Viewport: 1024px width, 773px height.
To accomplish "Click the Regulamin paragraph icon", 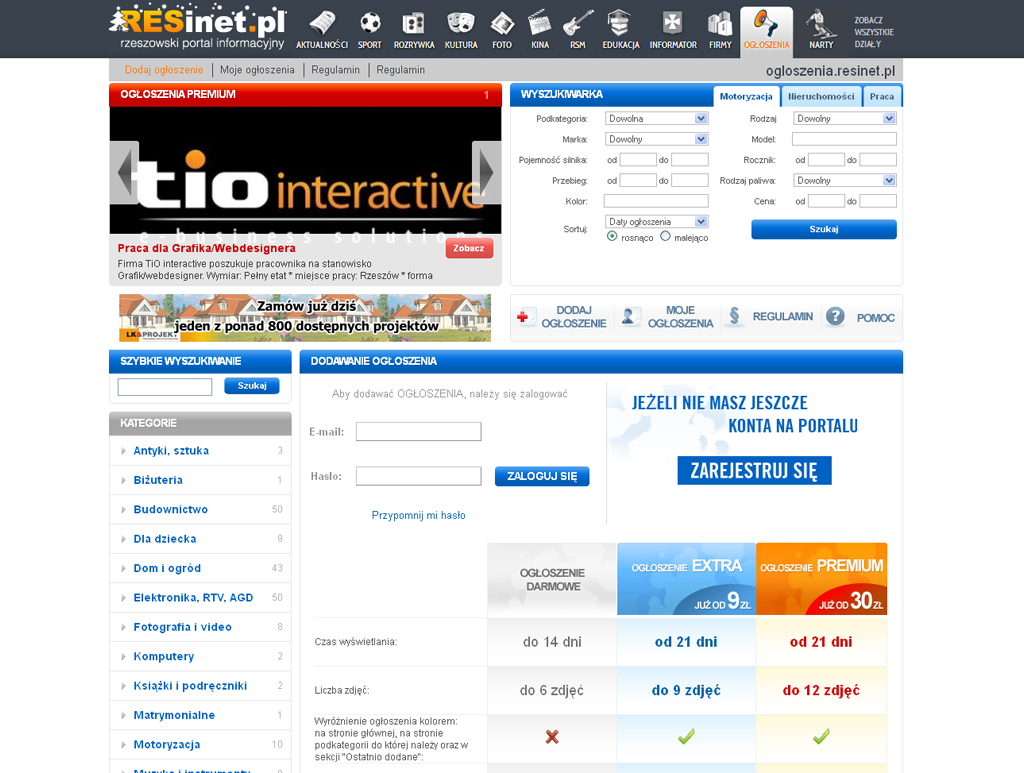I will (x=735, y=317).
